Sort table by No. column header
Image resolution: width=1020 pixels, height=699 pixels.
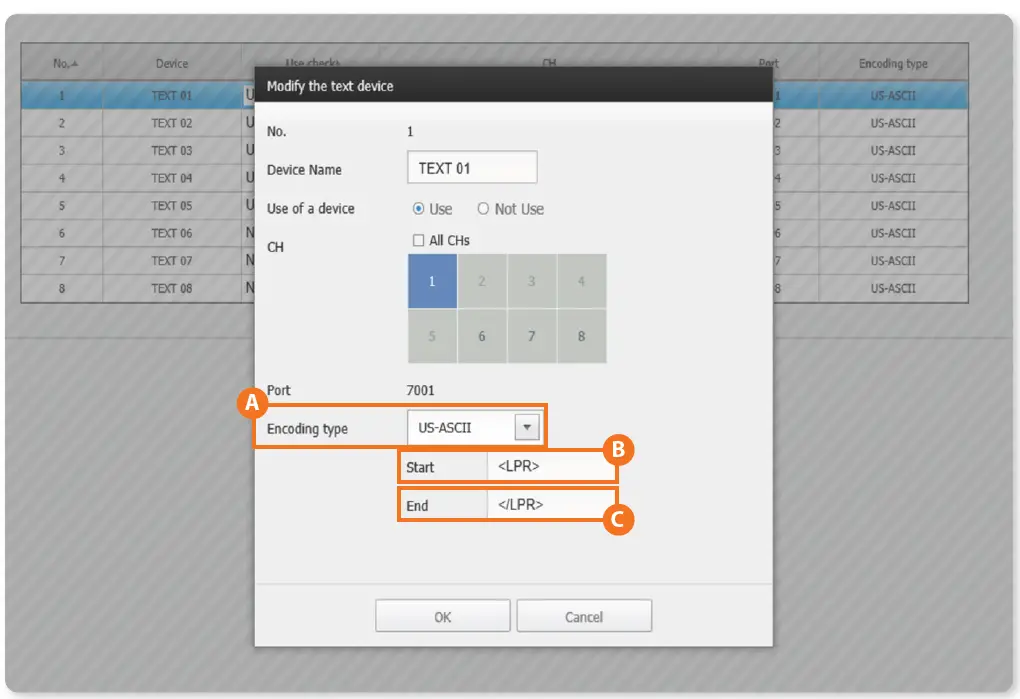pos(63,63)
